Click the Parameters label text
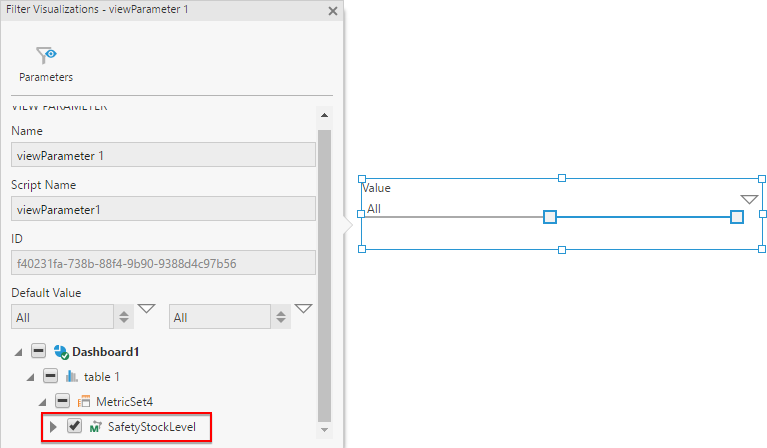767x448 pixels. tap(46, 77)
